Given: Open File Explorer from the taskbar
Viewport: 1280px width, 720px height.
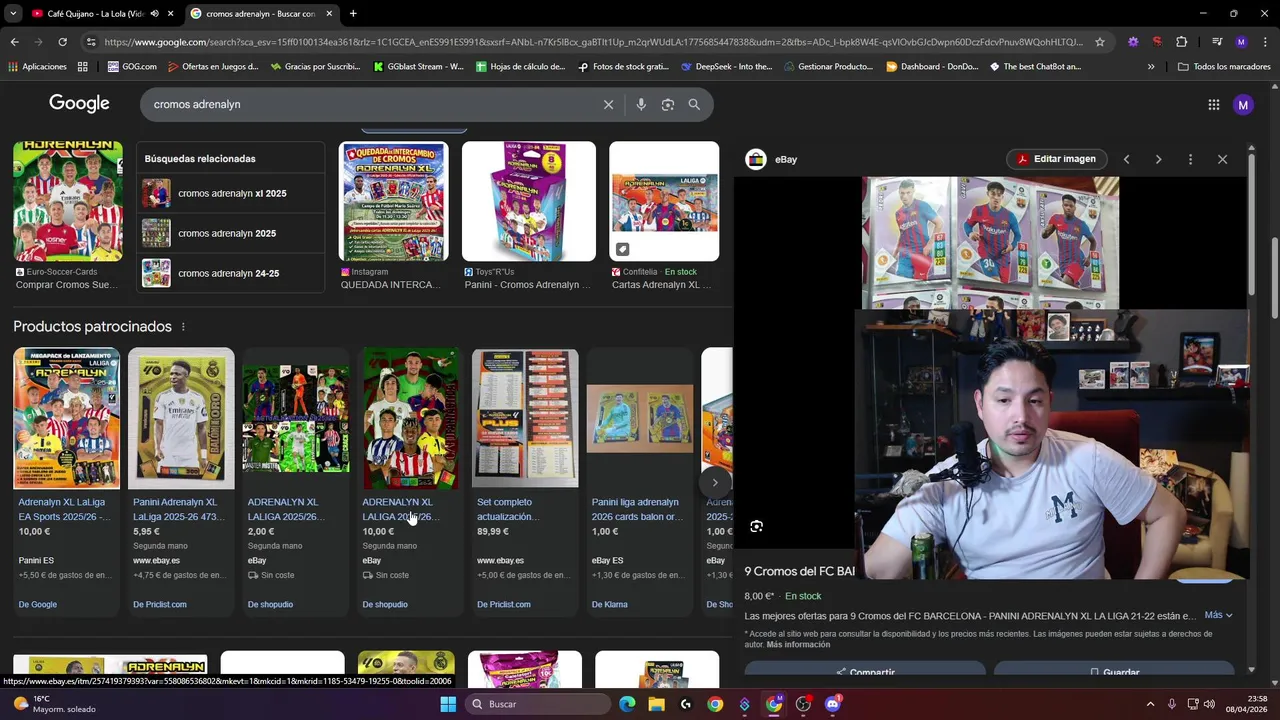Looking at the screenshot, I should (656, 704).
